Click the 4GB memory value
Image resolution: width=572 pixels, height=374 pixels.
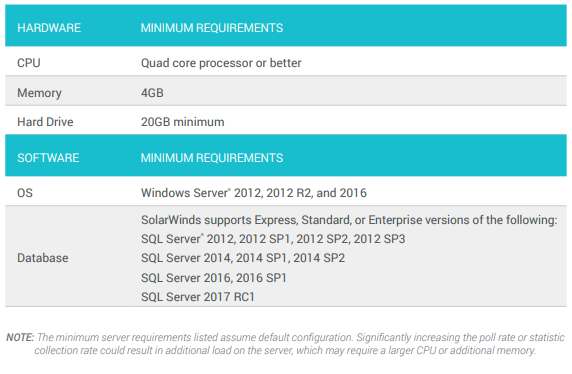(x=152, y=93)
